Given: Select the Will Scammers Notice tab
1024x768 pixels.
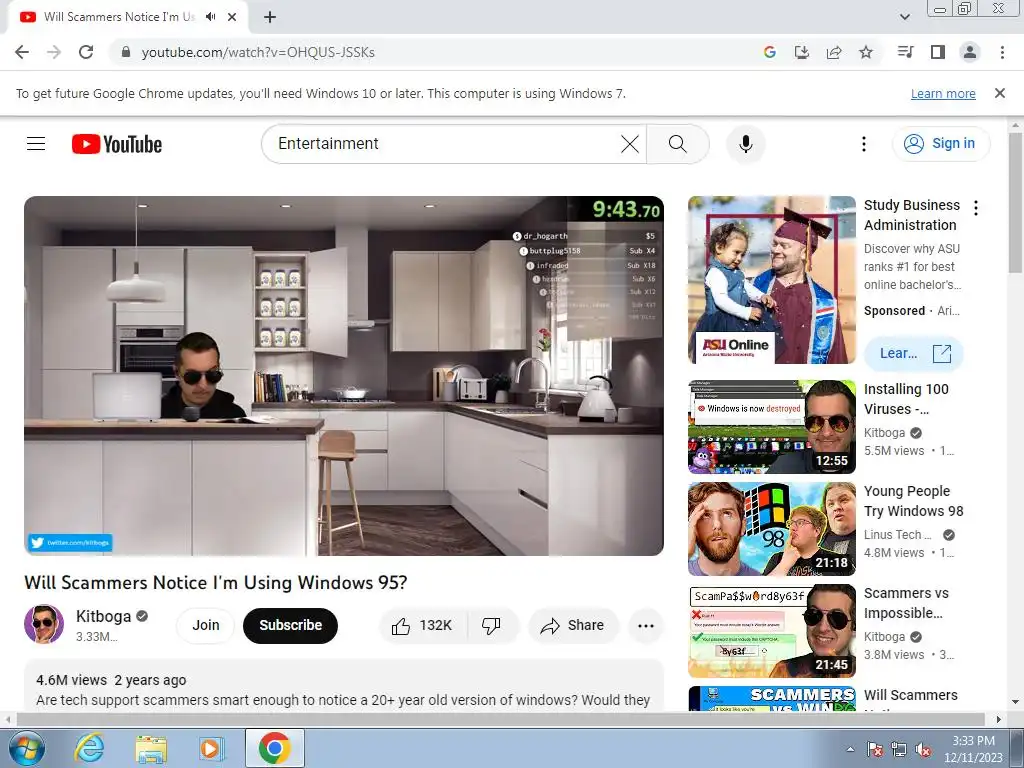Looking at the screenshot, I should (119, 17).
